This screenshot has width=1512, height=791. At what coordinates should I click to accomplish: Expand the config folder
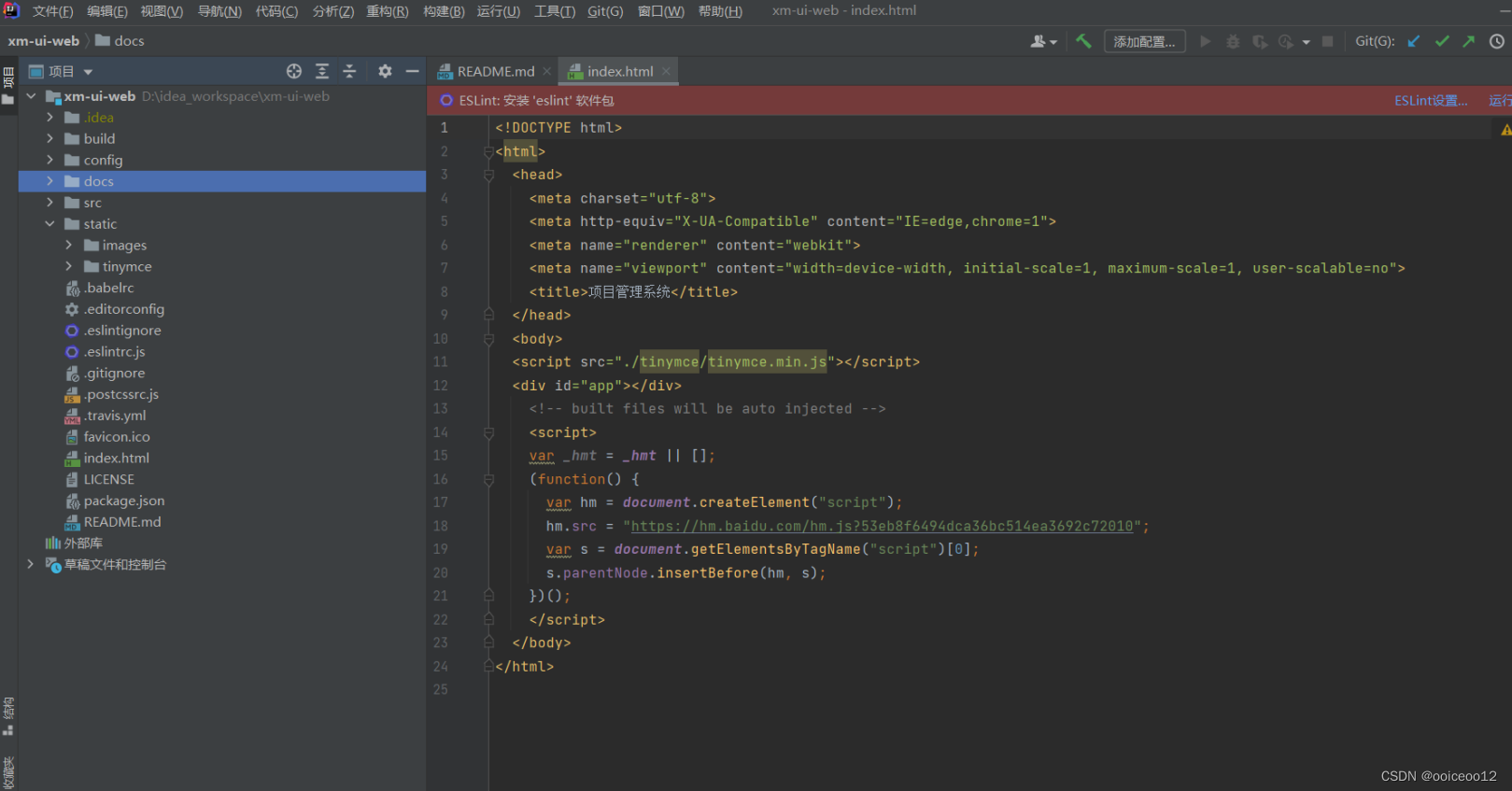(50, 160)
